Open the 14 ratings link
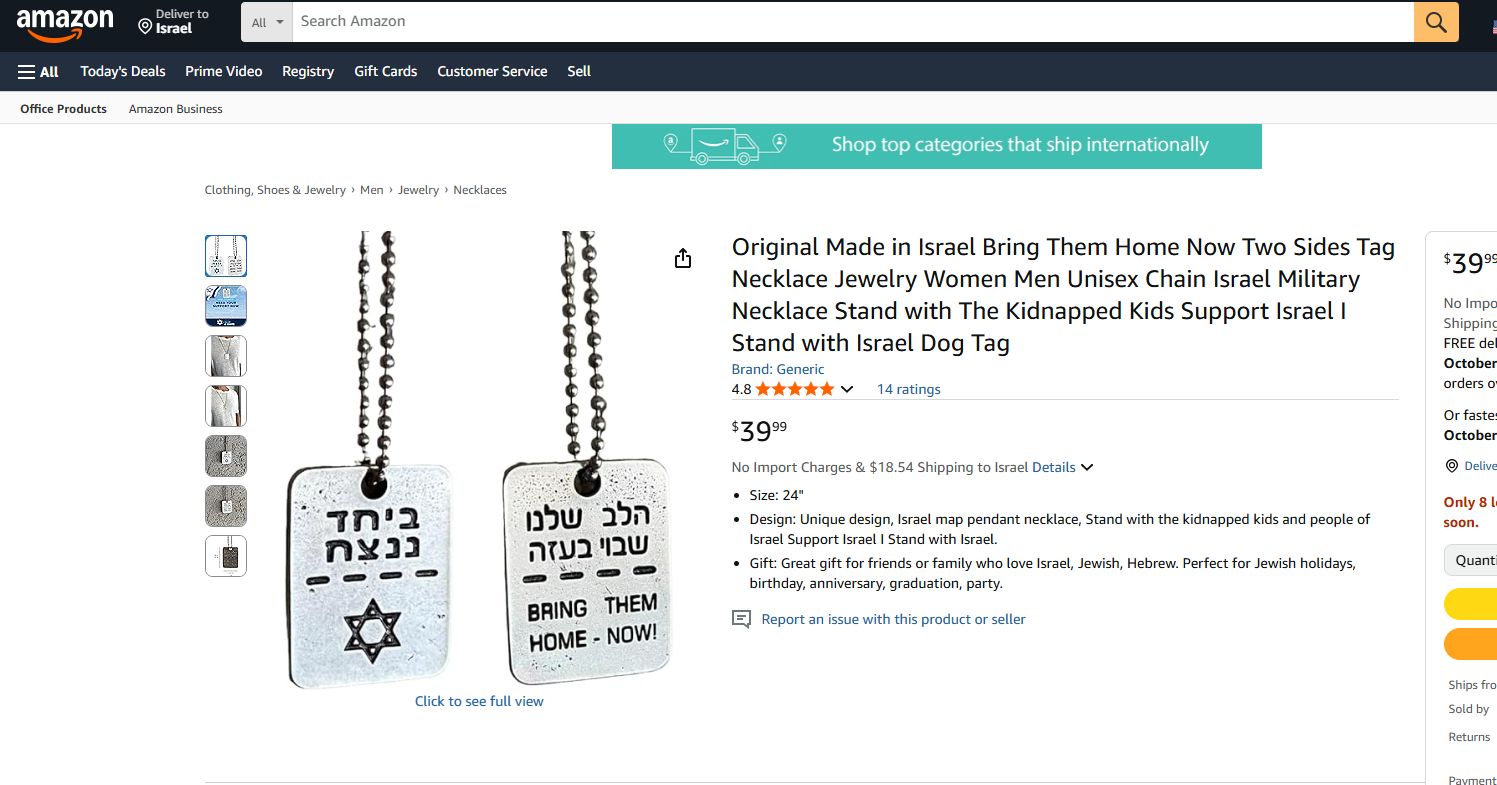The width and height of the screenshot is (1497, 785). pyautogui.click(x=908, y=389)
